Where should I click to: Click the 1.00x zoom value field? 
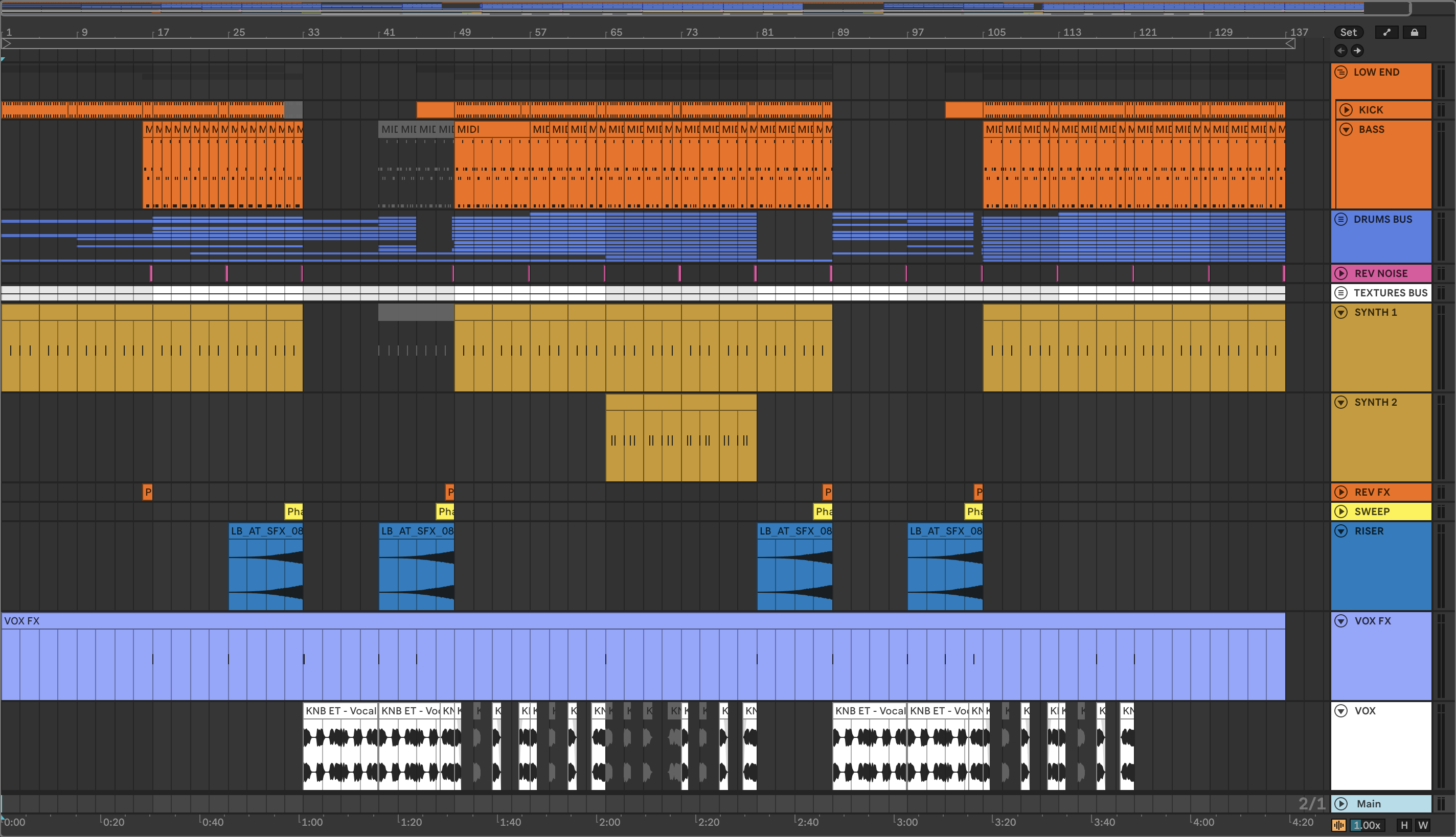pos(1367,825)
